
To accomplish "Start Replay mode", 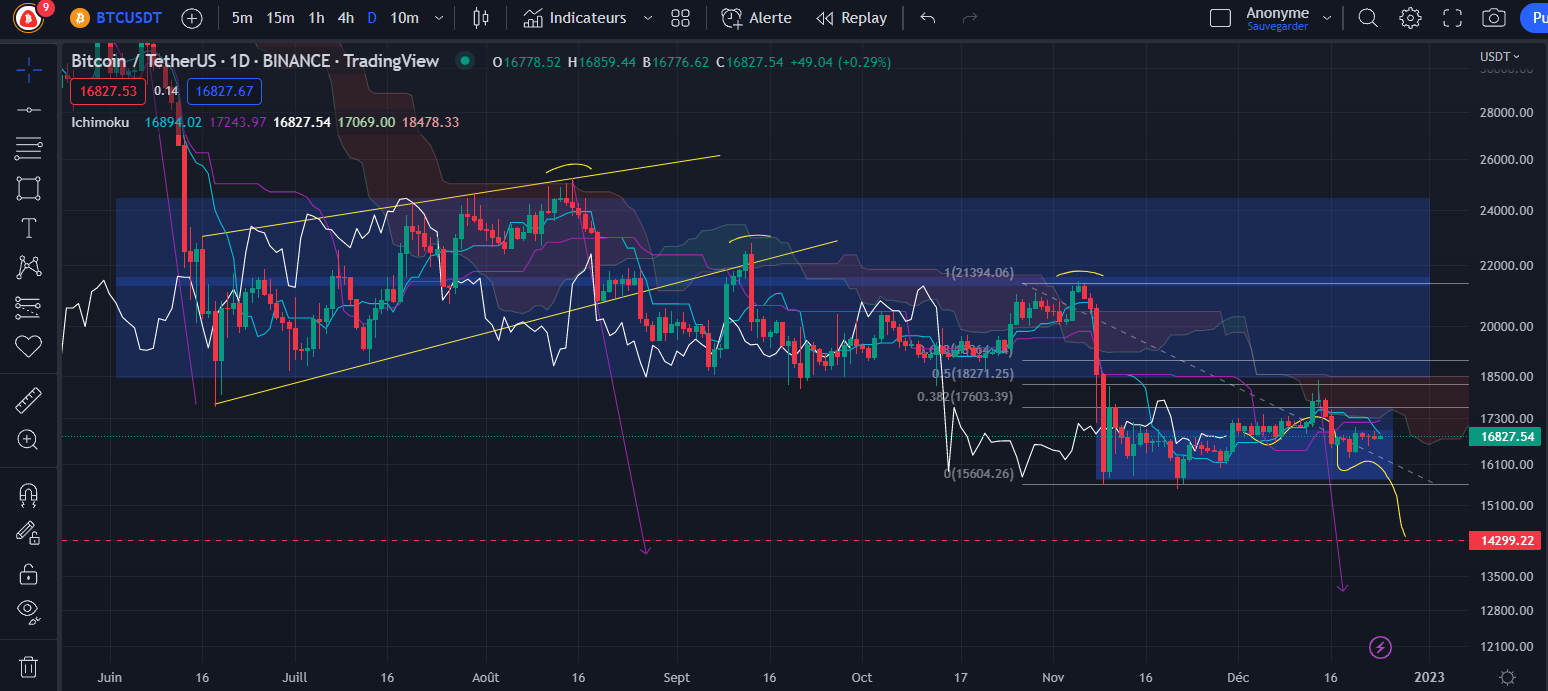I will point(851,17).
